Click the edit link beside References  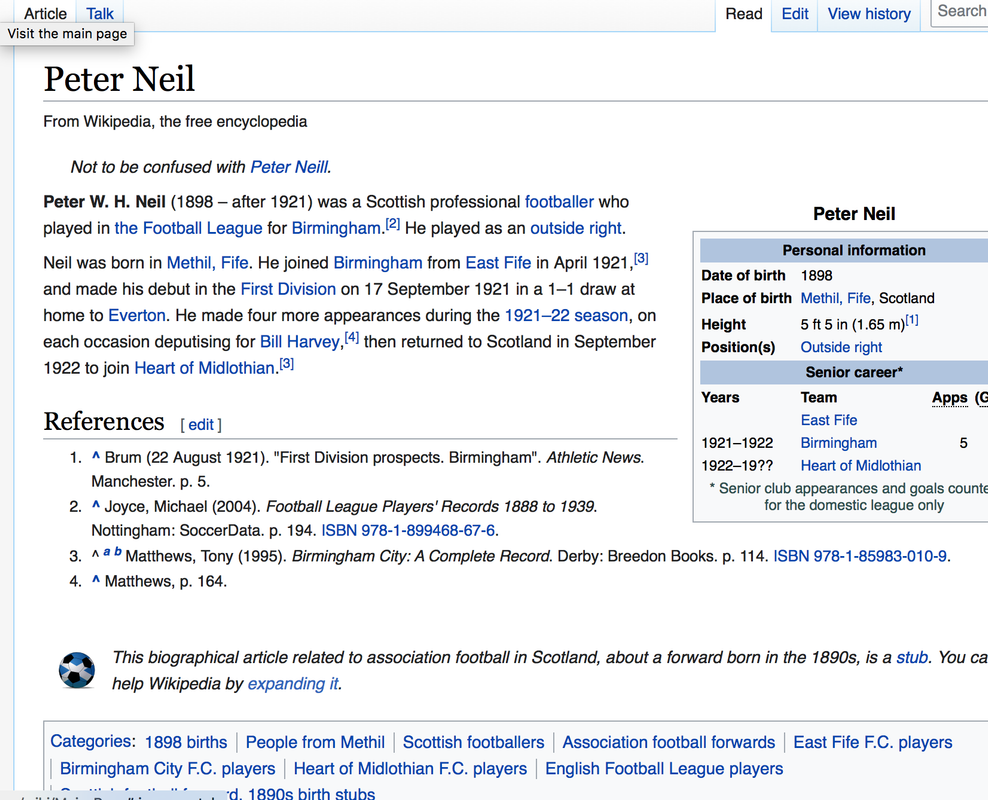click(x=201, y=425)
